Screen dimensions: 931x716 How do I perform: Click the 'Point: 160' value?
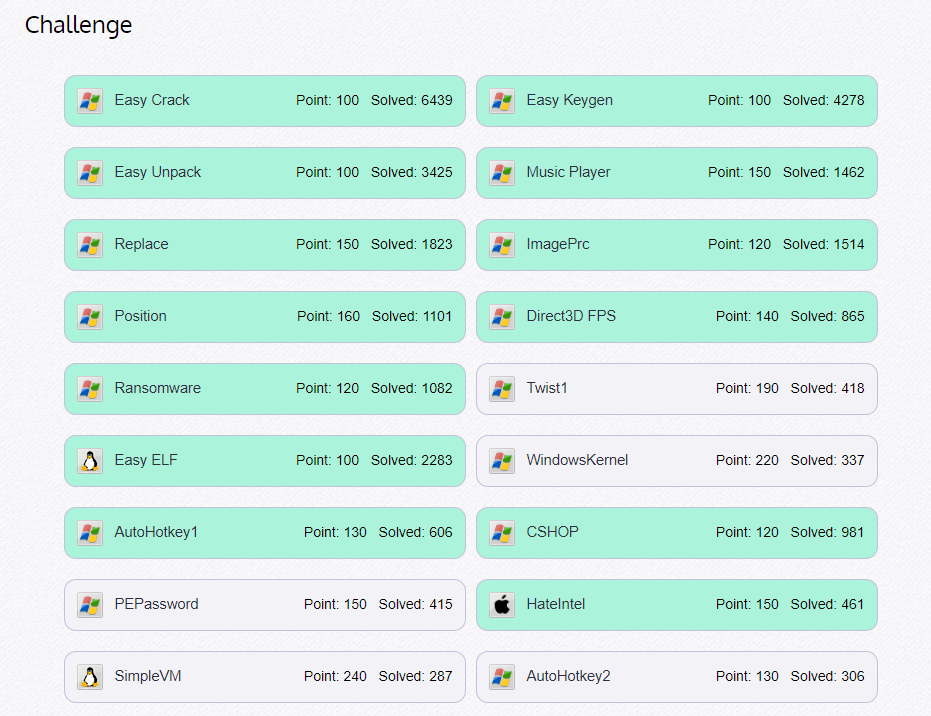coord(328,316)
